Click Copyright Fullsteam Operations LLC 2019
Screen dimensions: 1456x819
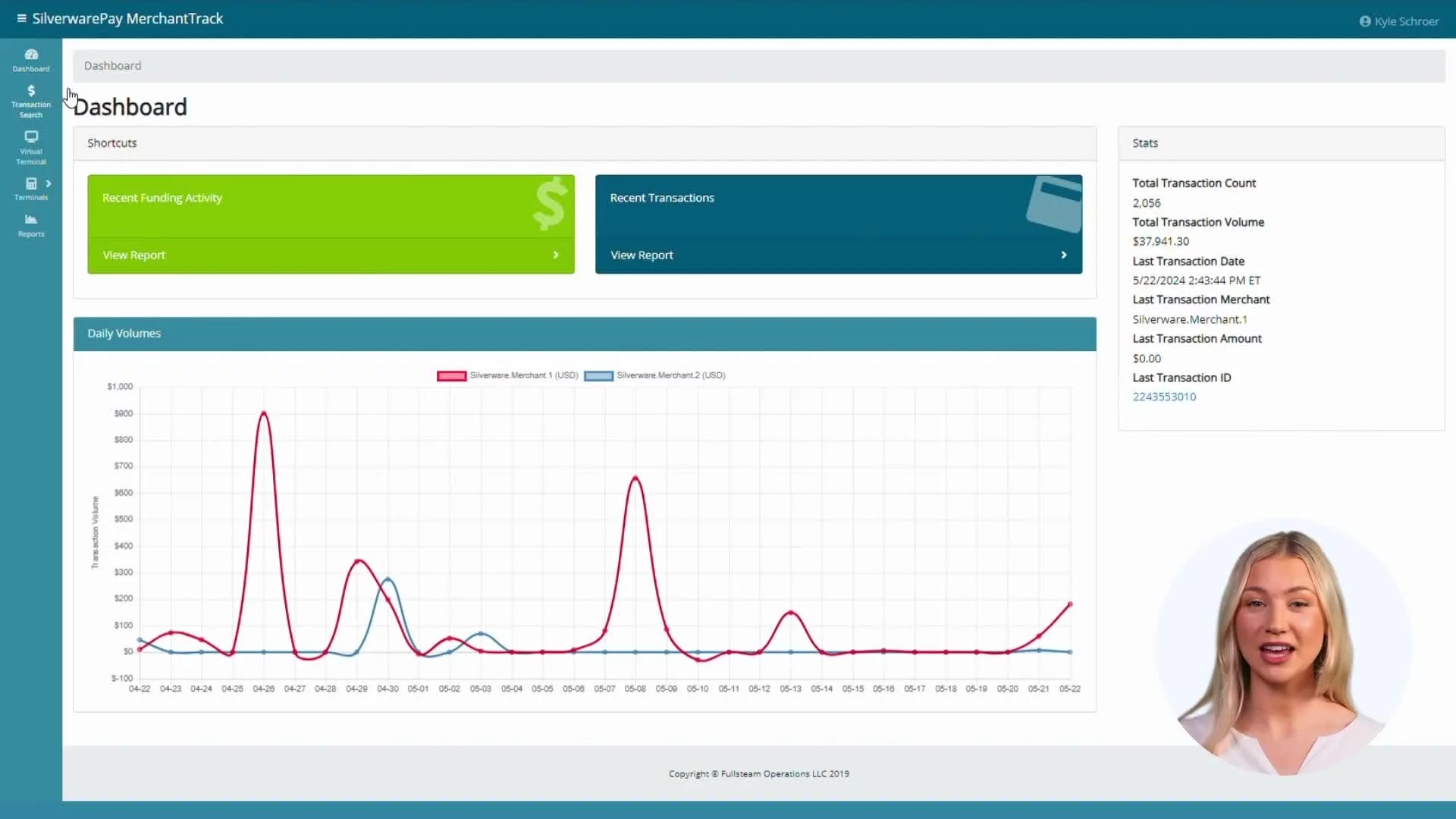[758, 773]
